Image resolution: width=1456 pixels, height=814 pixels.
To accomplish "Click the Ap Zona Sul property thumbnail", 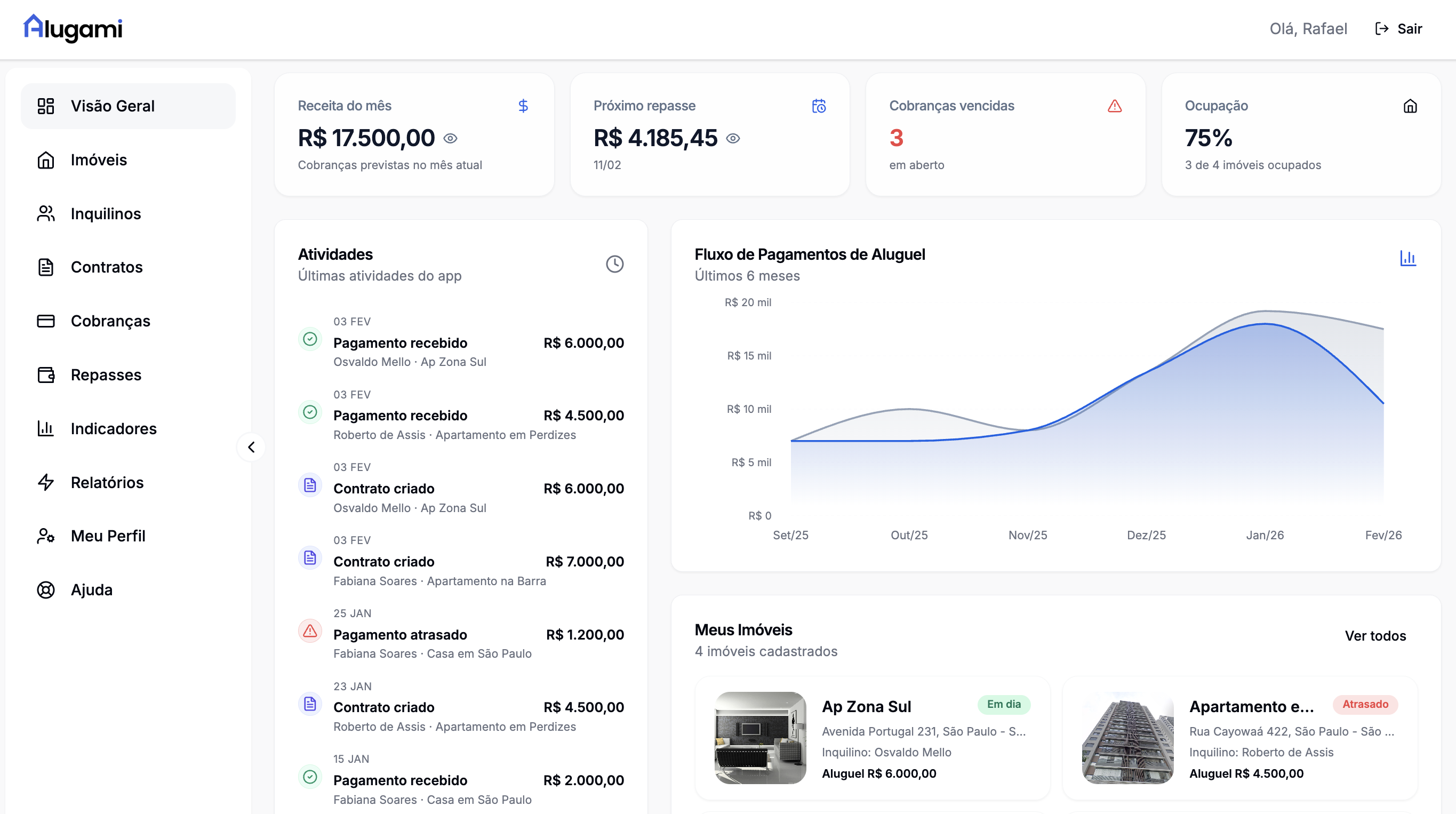I will tap(760, 738).
